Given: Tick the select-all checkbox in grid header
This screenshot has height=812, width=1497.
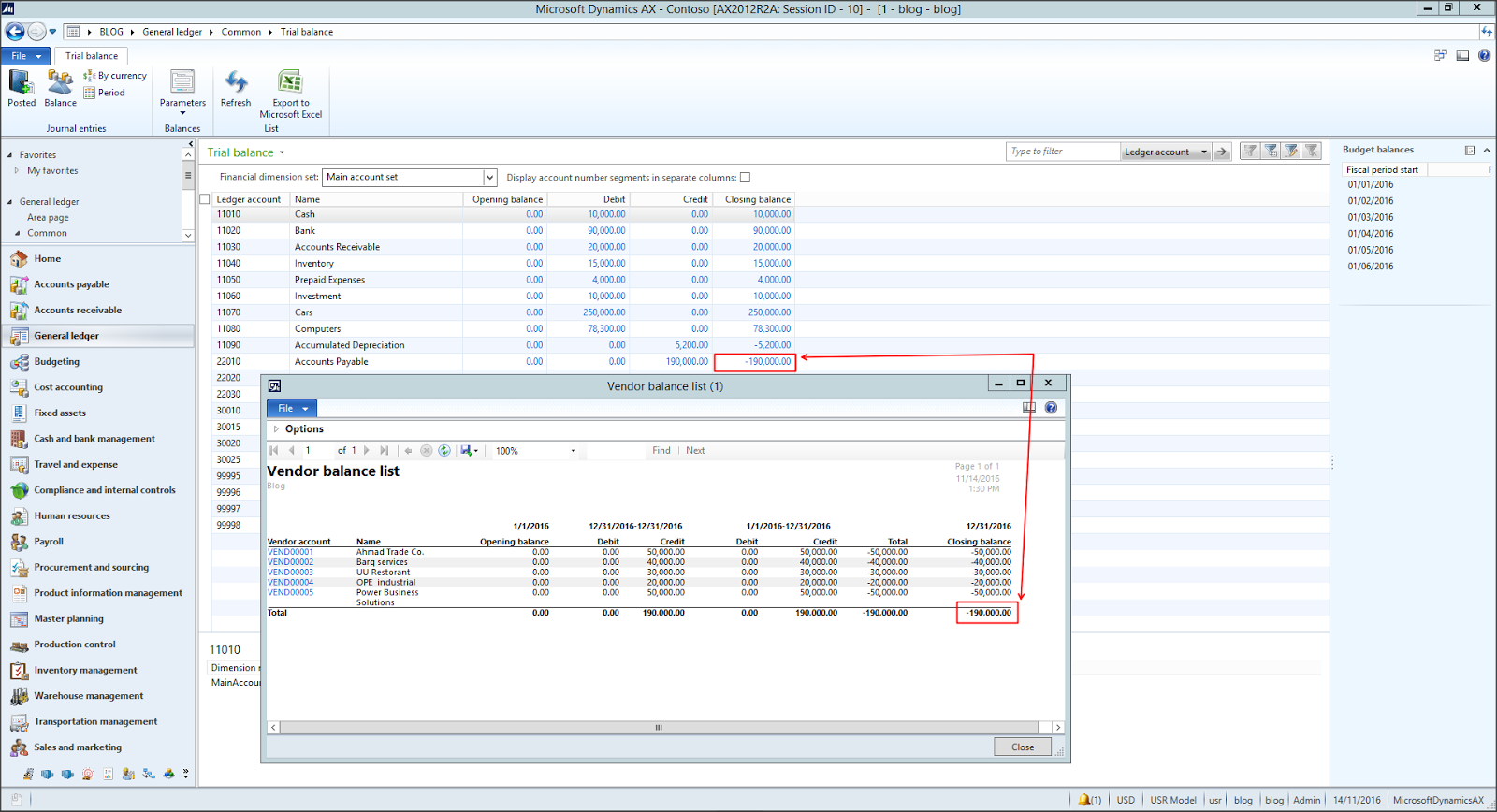Looking at the screenshot, I should tap(205, 199).
